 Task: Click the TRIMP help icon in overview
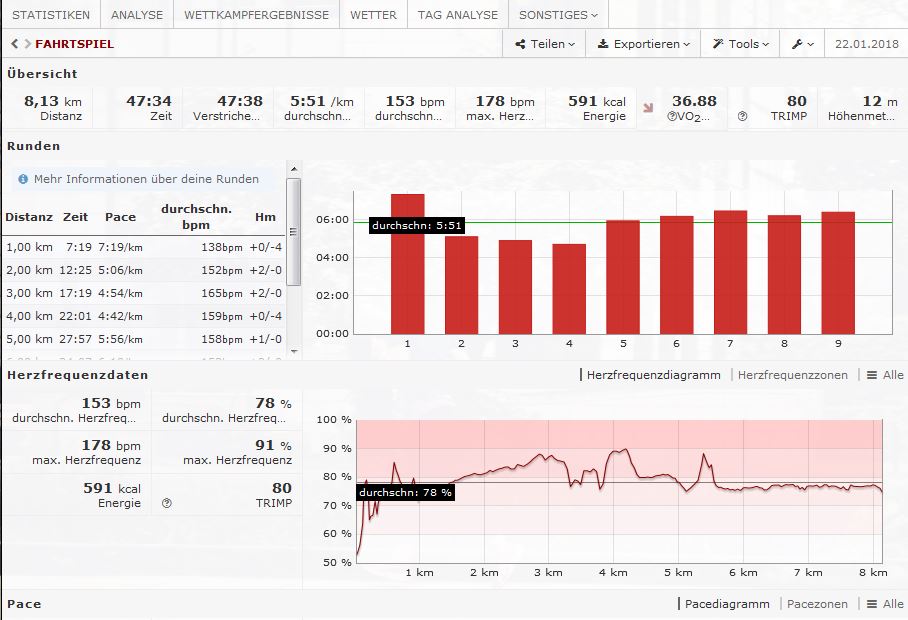point(742,116)
